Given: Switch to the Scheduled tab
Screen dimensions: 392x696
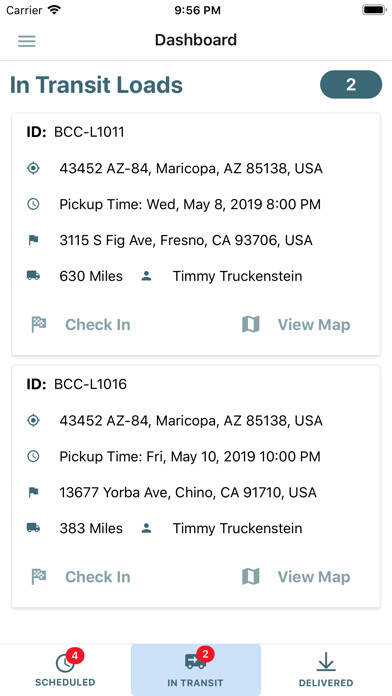Looking at the screenshot, I should pos(65,669).
